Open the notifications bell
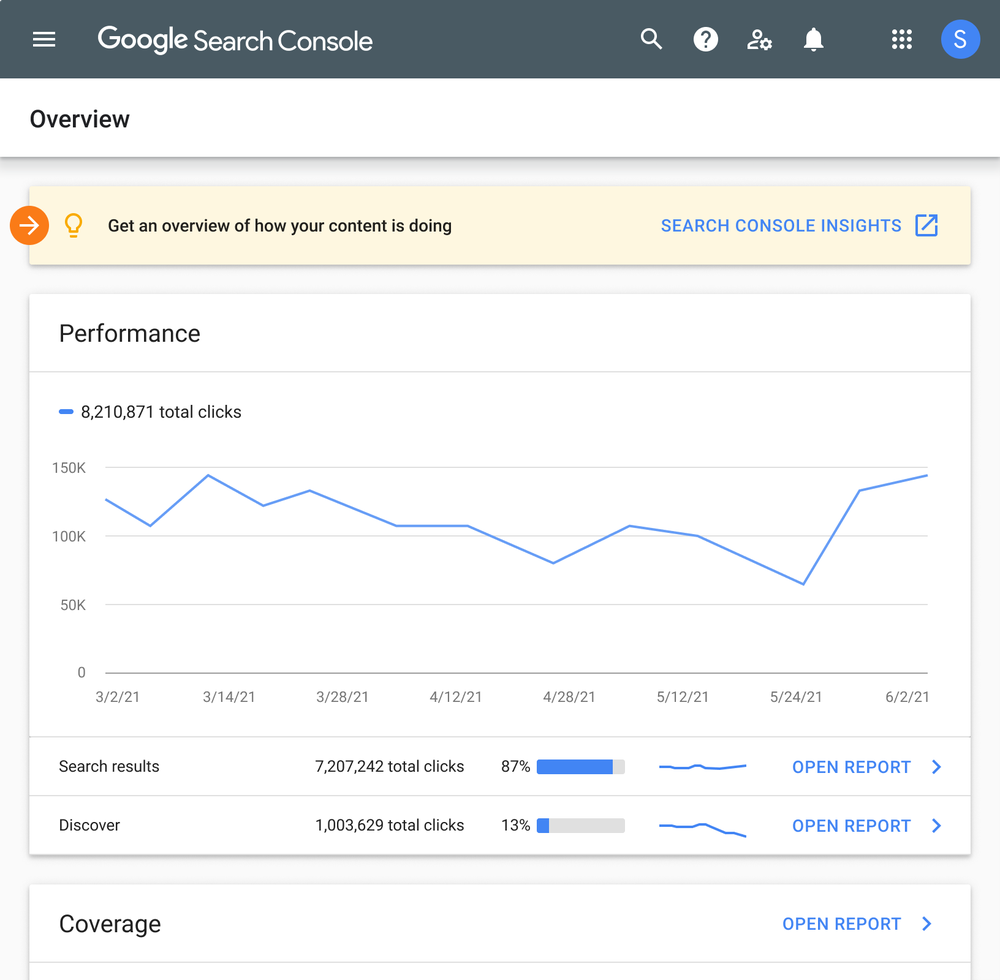The image size is (1000, 980). click(x=814, y=39)
